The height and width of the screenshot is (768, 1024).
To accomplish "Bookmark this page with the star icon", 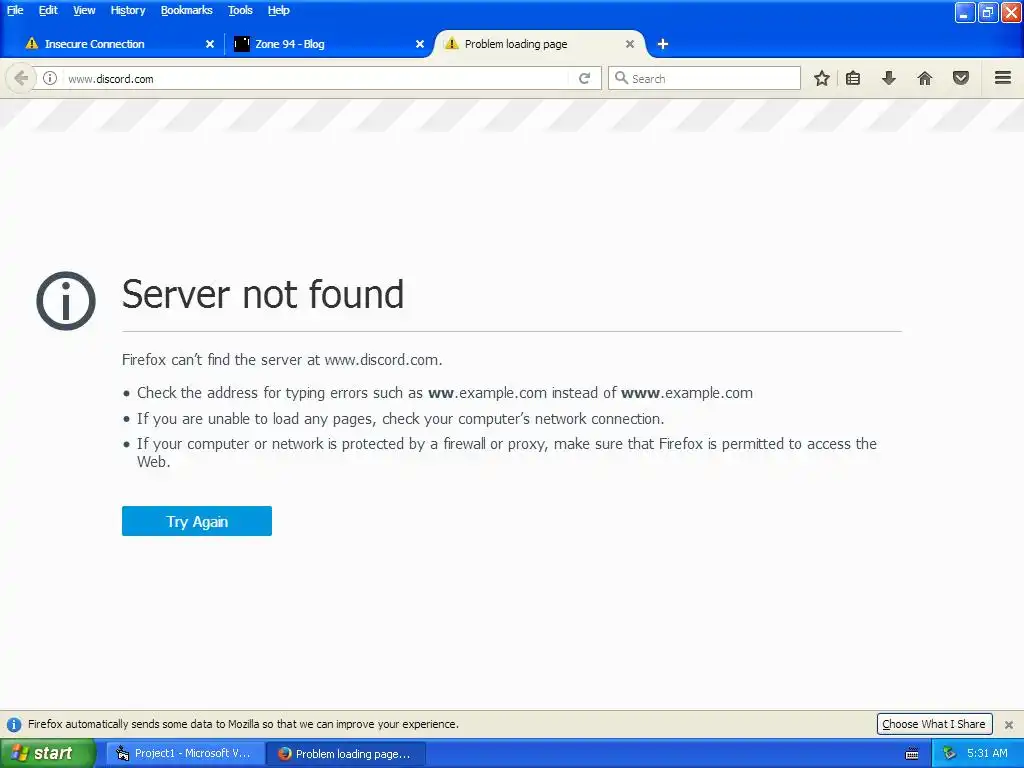I will 822,78.
